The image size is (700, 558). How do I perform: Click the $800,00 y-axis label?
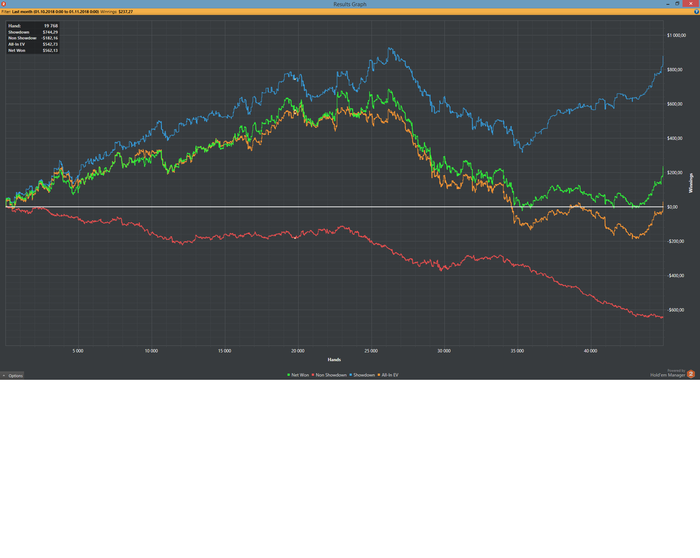(x=675, y=70)
